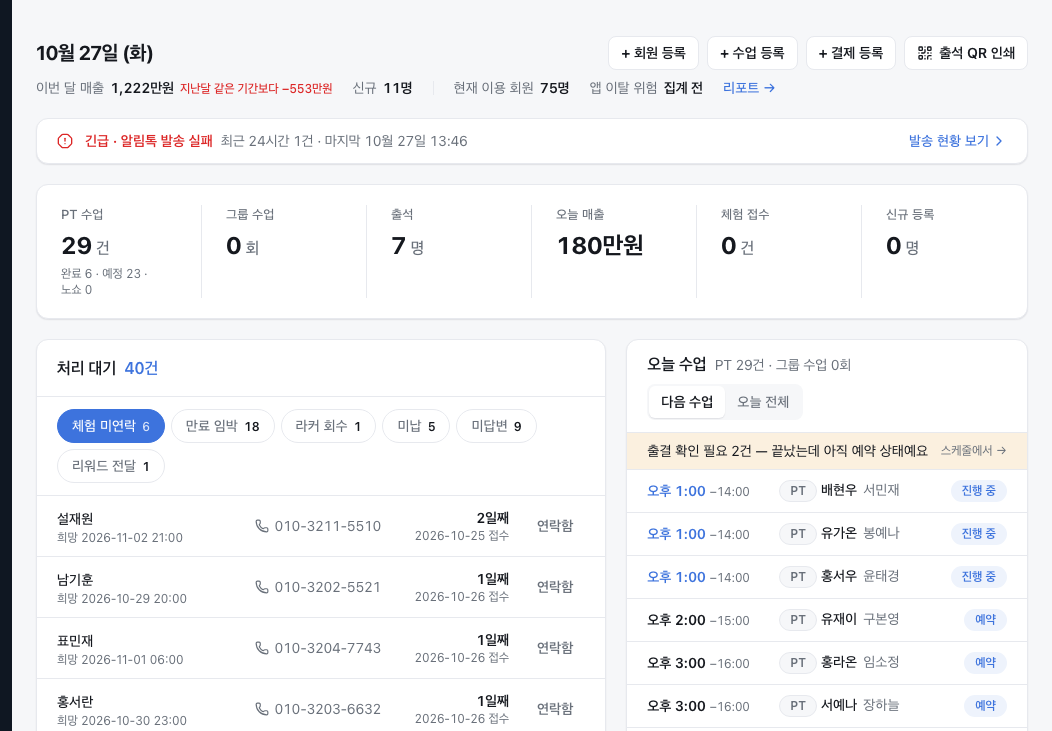Screen dimensions: 1052x731
Task: Open 회원 등록 button
Action: pos(653,53)
